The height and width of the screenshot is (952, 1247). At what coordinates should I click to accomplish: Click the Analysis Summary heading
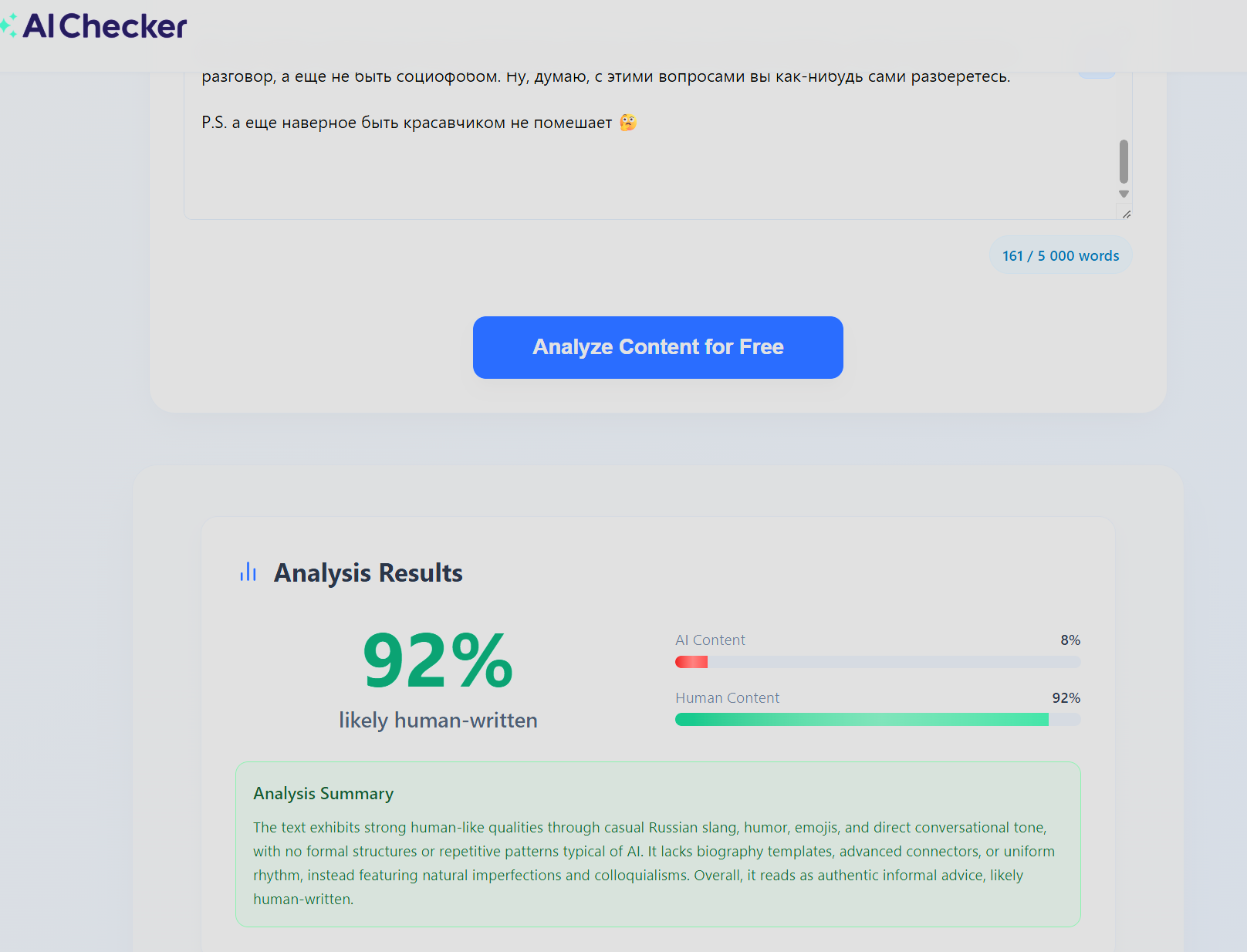coord(323,794)
